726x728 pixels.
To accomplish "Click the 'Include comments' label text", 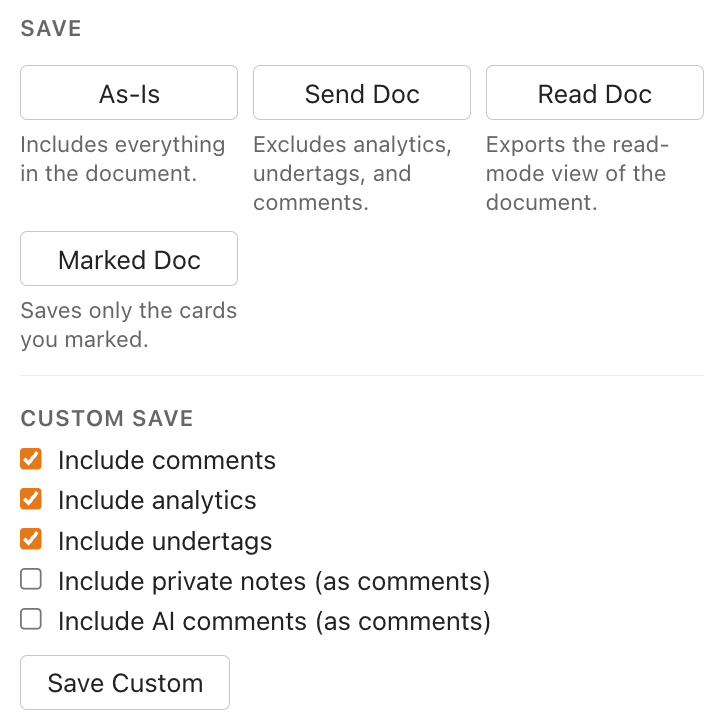I will click(x=167, y=460).
